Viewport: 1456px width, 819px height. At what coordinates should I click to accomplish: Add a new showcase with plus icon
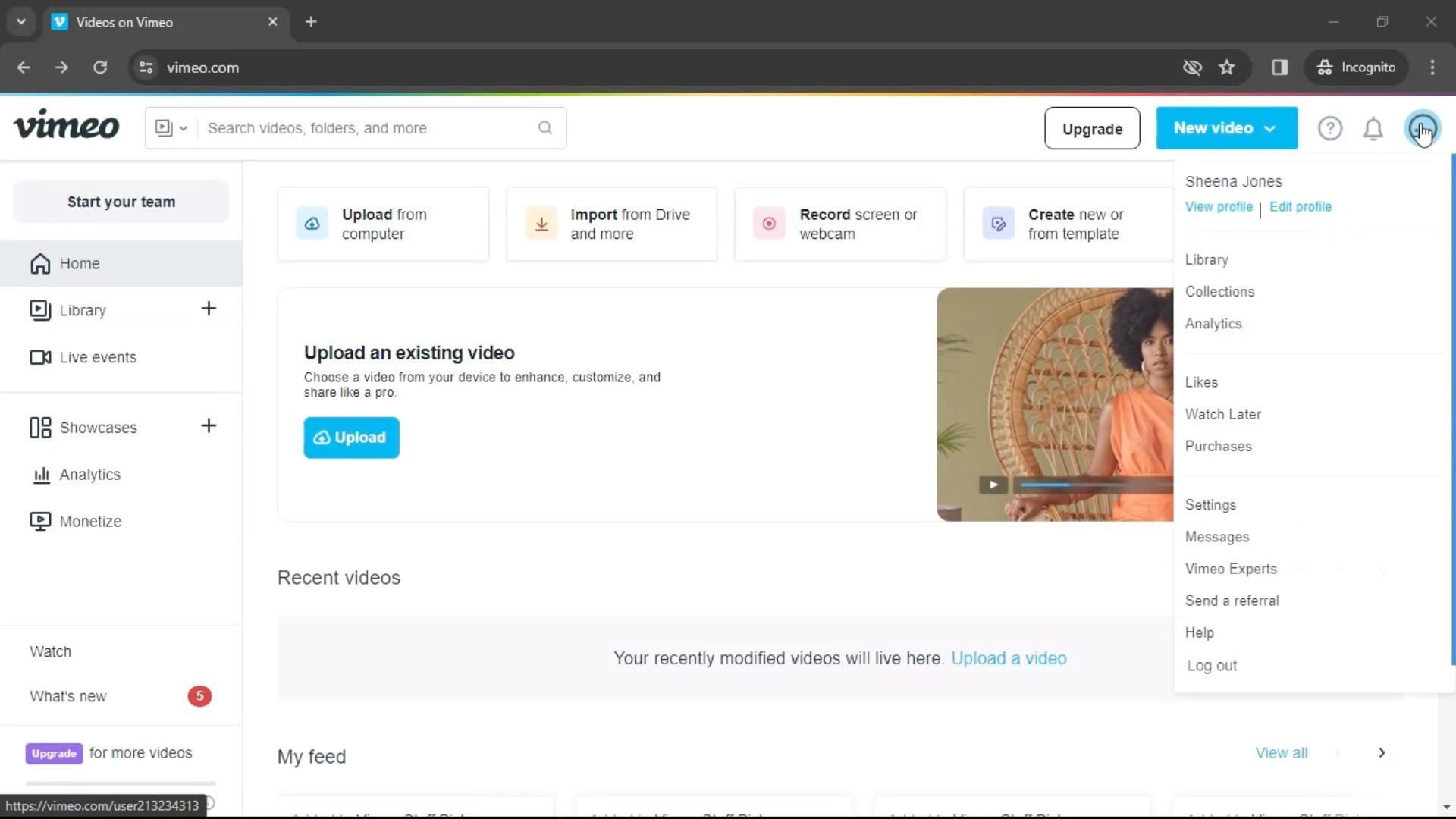(209, 426)
